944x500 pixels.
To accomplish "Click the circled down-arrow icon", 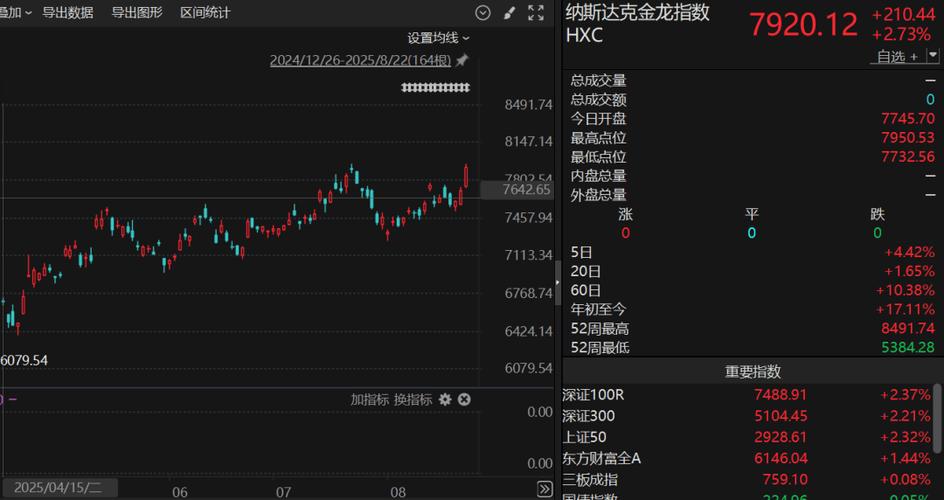I will [483, 13].
